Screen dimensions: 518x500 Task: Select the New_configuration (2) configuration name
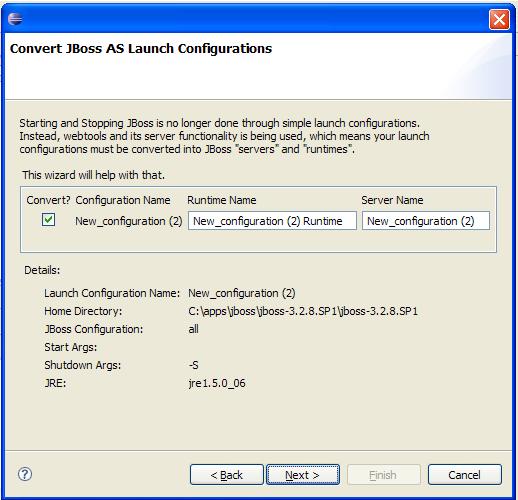(x=129, y=221)
